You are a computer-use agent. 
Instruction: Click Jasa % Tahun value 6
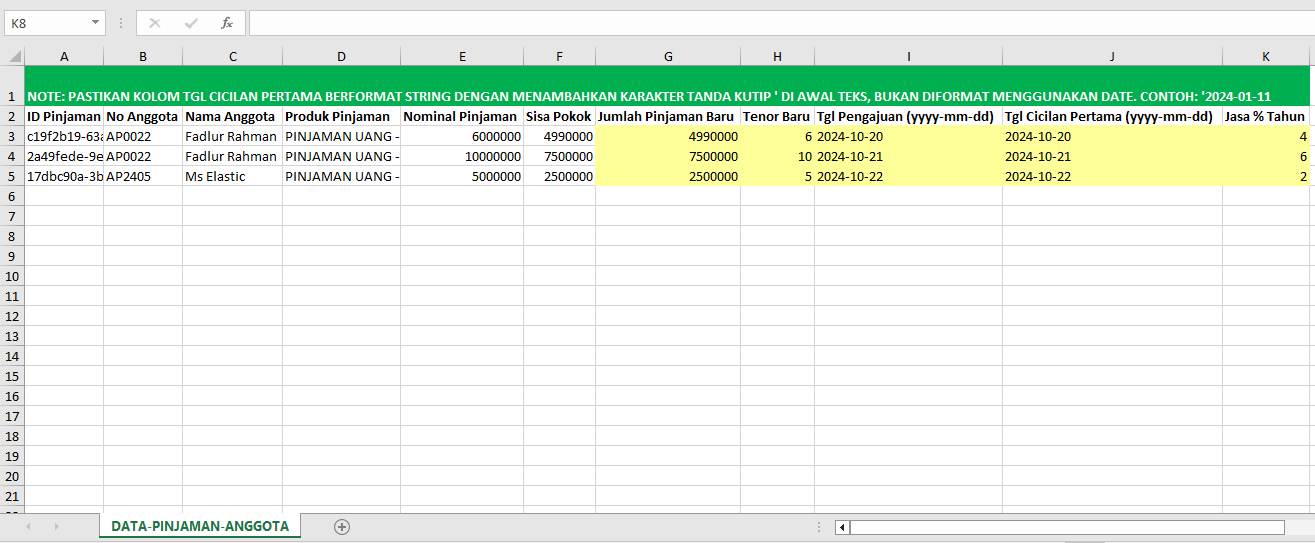1266,156
